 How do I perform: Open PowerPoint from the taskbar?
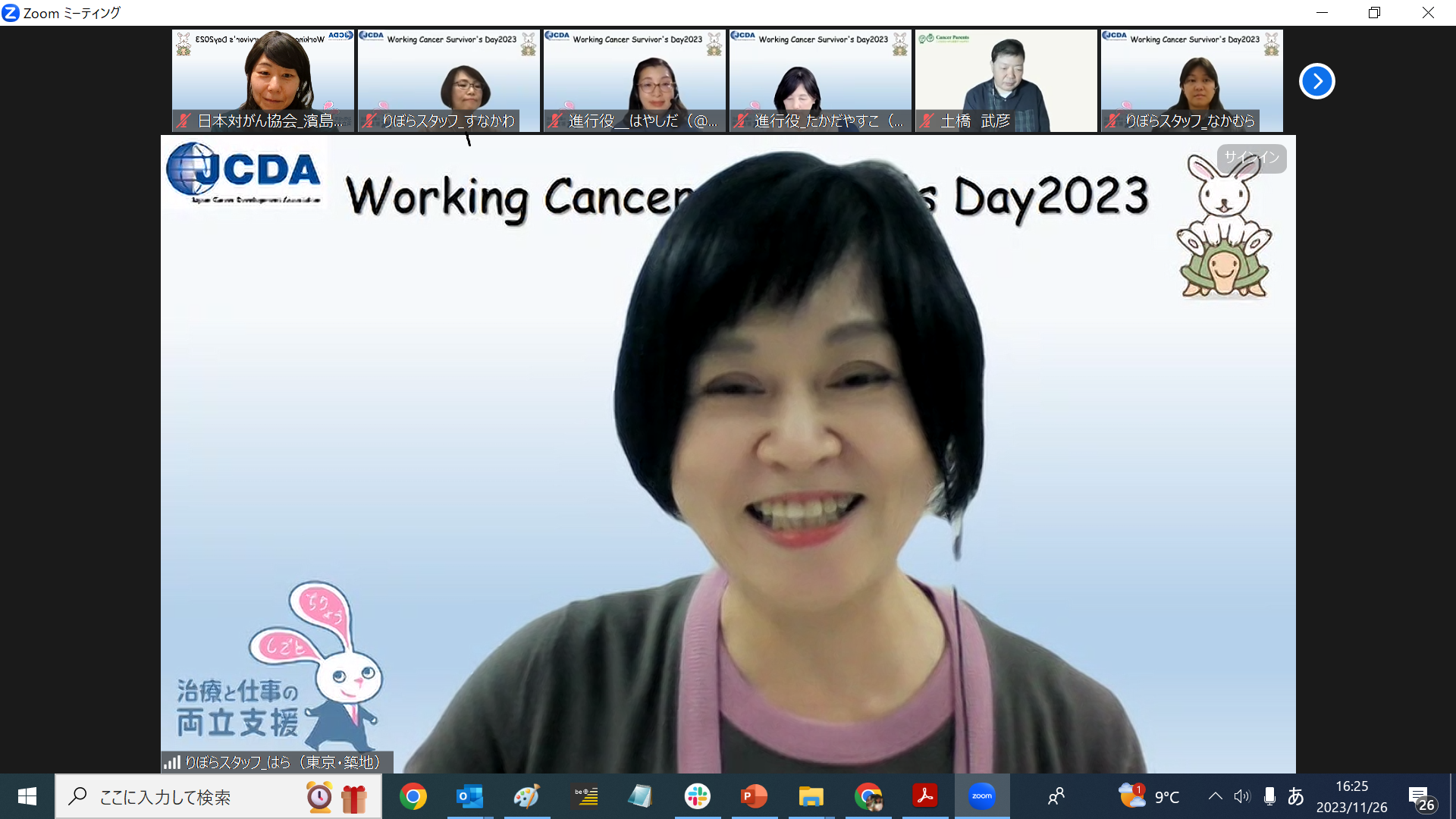coord(754,796)
